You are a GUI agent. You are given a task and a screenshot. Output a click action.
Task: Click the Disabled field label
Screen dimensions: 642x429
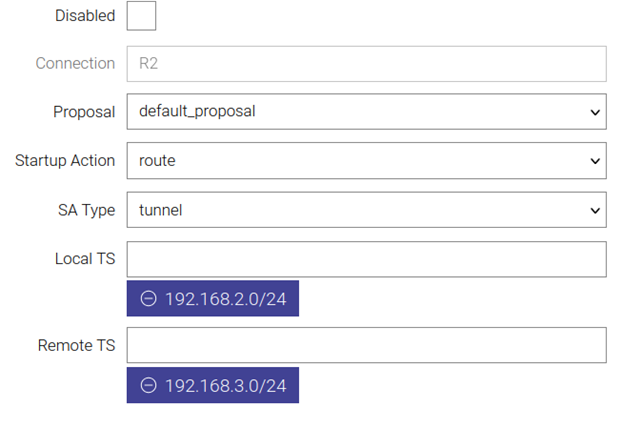[84, 16]
